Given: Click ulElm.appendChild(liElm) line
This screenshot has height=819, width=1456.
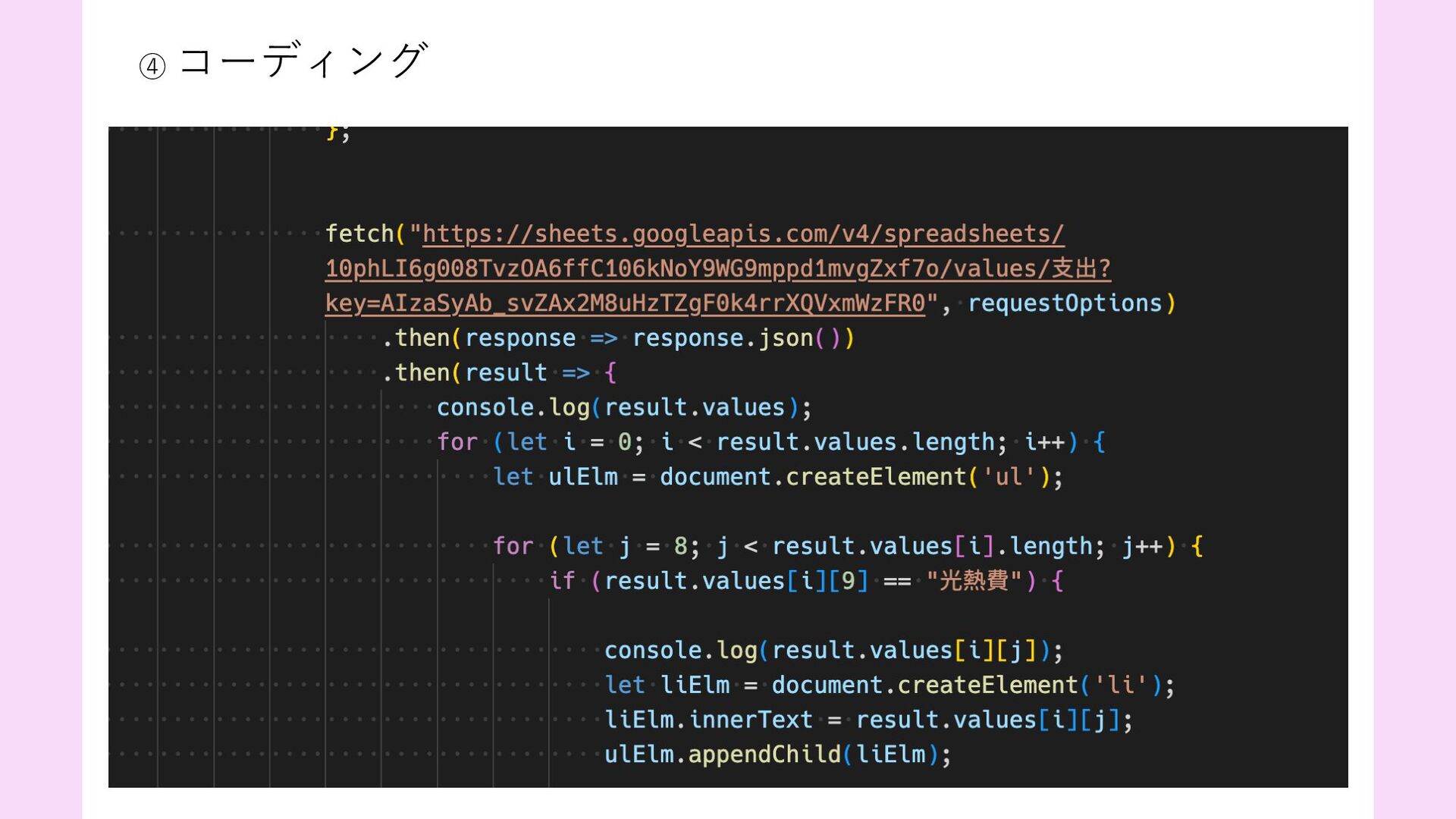Looking at the screenshot, I should click(x=777, y=755).
